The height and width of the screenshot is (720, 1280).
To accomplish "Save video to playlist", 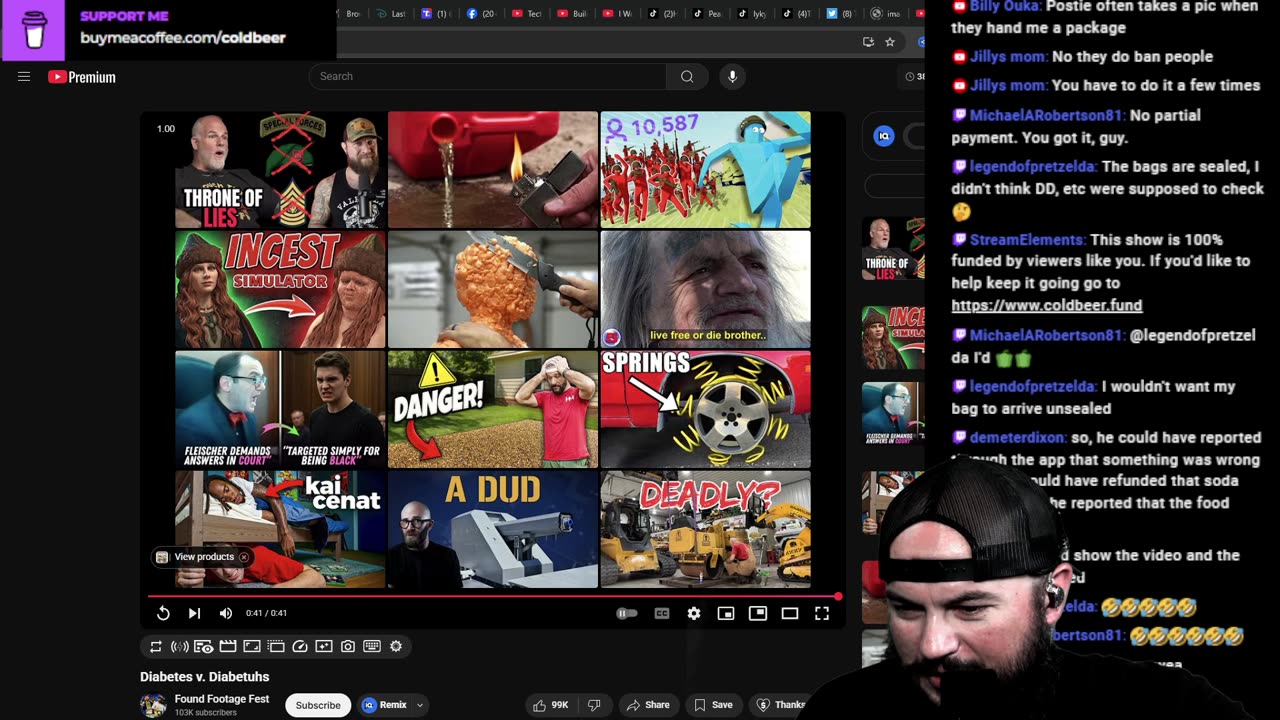I will pos(713,705).
